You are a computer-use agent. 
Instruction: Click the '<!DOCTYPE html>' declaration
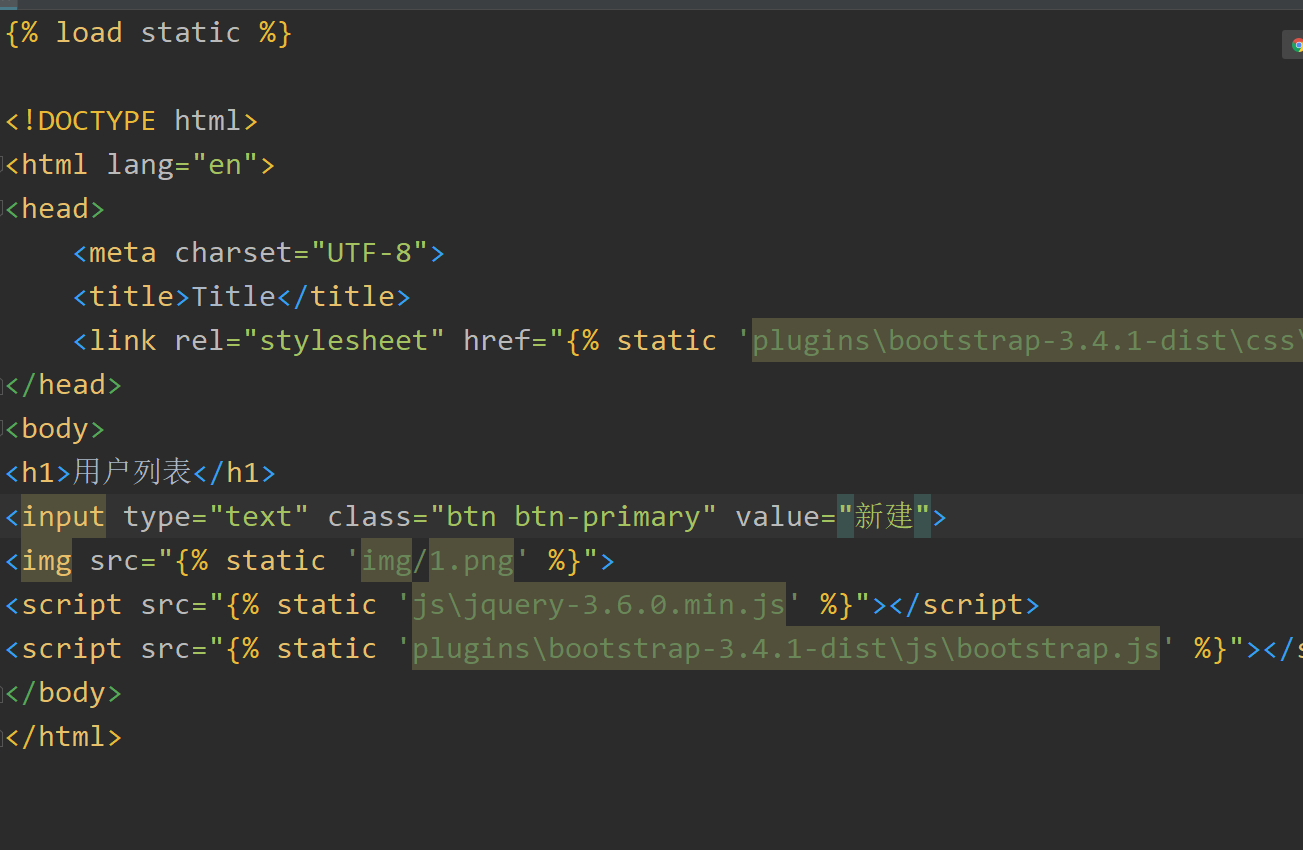coord(132,121)
